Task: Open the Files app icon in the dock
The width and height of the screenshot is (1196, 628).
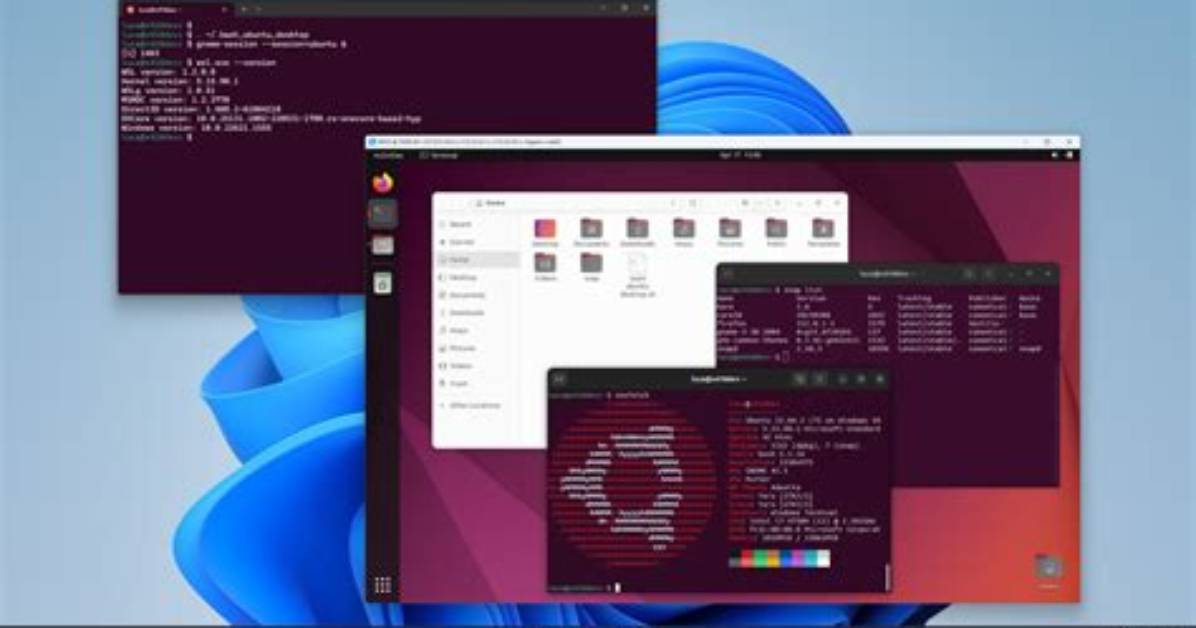Action: [383, 246]
